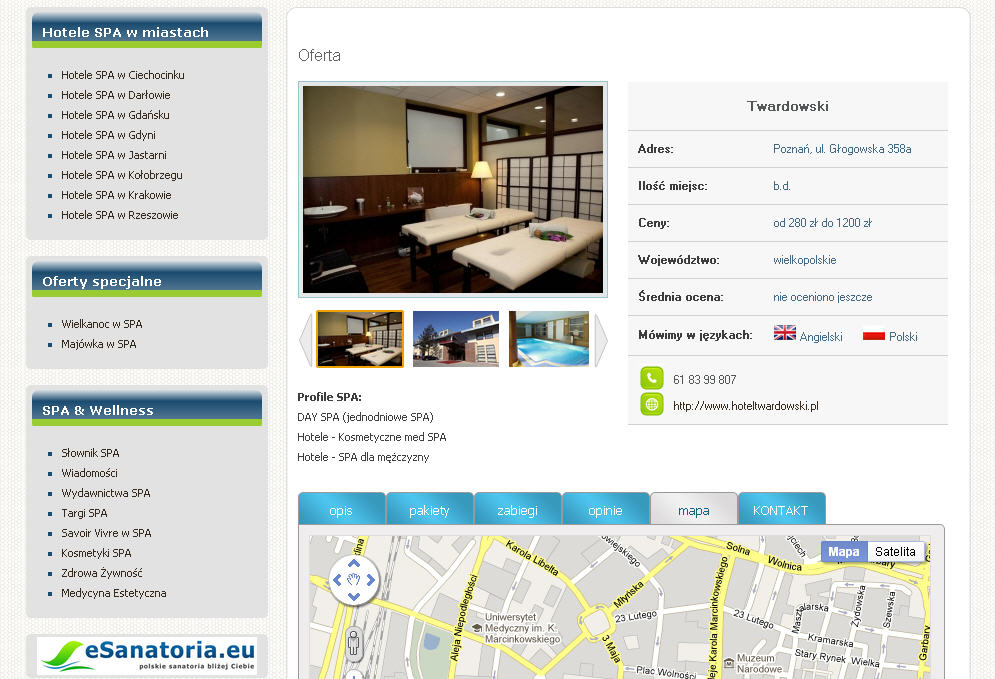This screenshot has width=995, height=679.
Task: Pan the map up with arrow control
Action: [x=354, y=563]
